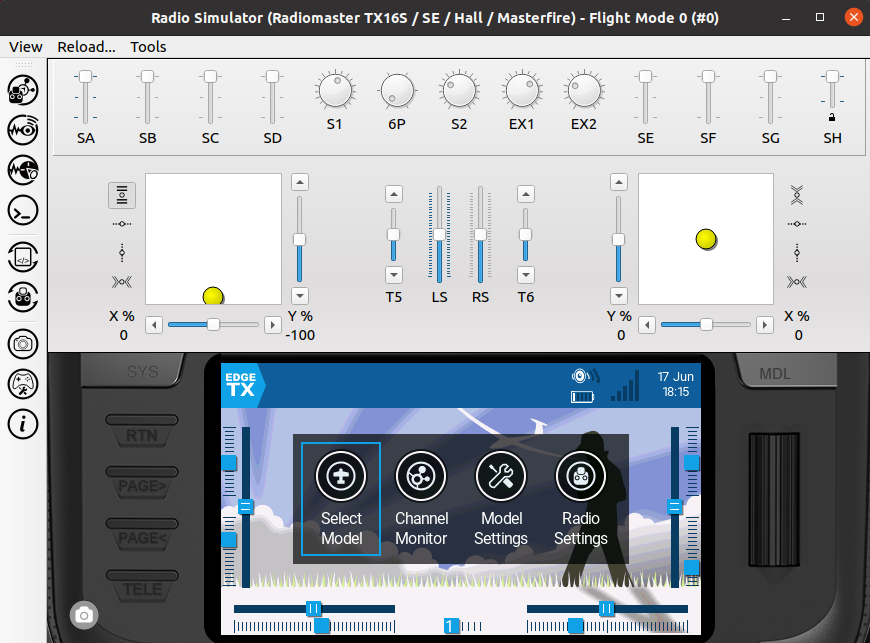Image resolution: width=870 pixels, height=643 pixels.
Task: Open the View menu
Action: (x=26, y=47)
